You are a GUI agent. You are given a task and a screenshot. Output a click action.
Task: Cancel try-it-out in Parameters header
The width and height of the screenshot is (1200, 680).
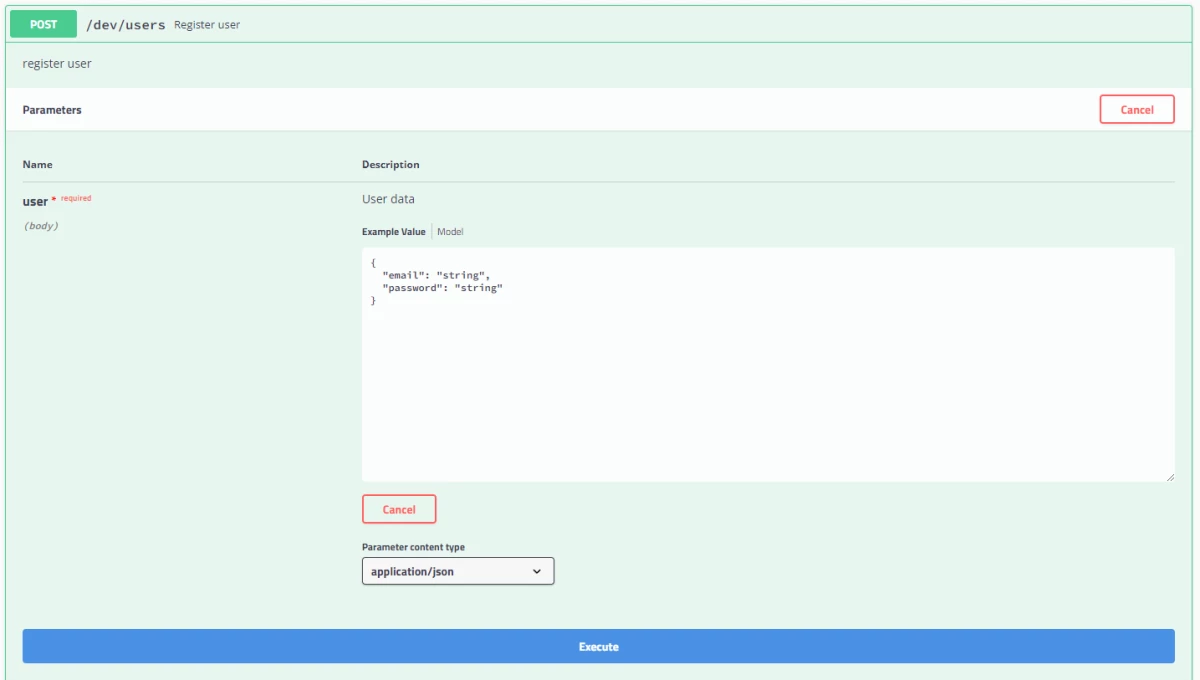tap(1137, 110)
